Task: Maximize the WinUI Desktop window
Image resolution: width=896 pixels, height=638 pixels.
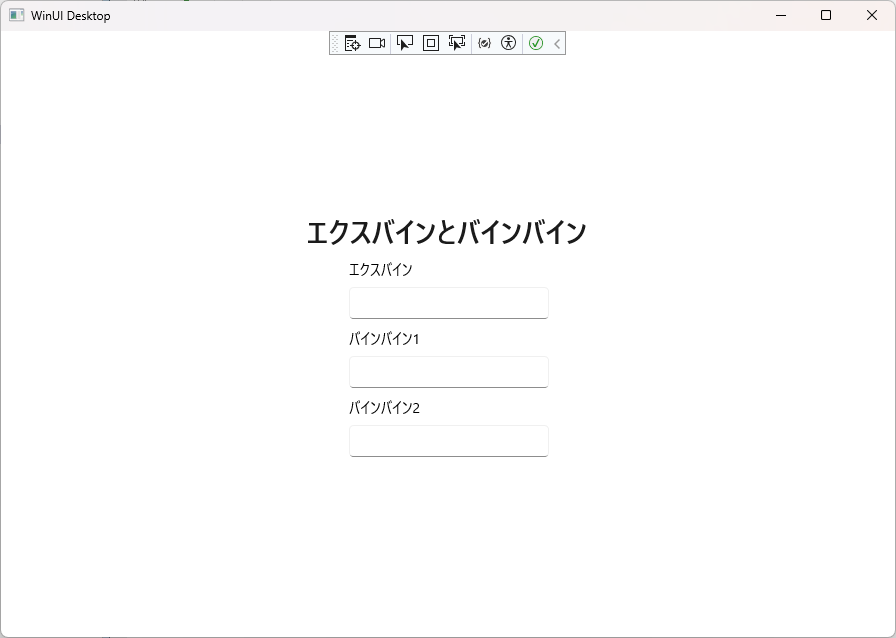Action: pyautogui.click(x=826, y=15)
